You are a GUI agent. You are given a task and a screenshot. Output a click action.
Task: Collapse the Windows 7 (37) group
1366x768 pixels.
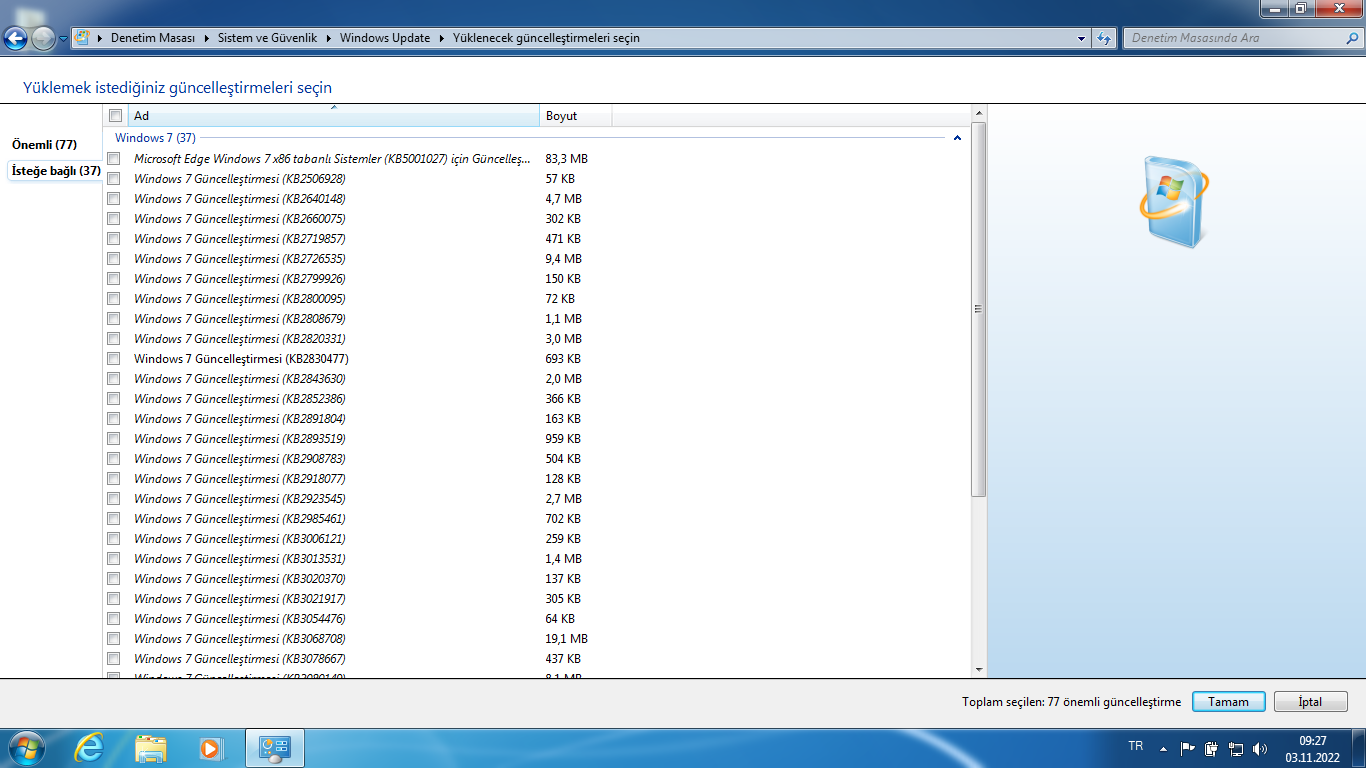click(957, 138)
